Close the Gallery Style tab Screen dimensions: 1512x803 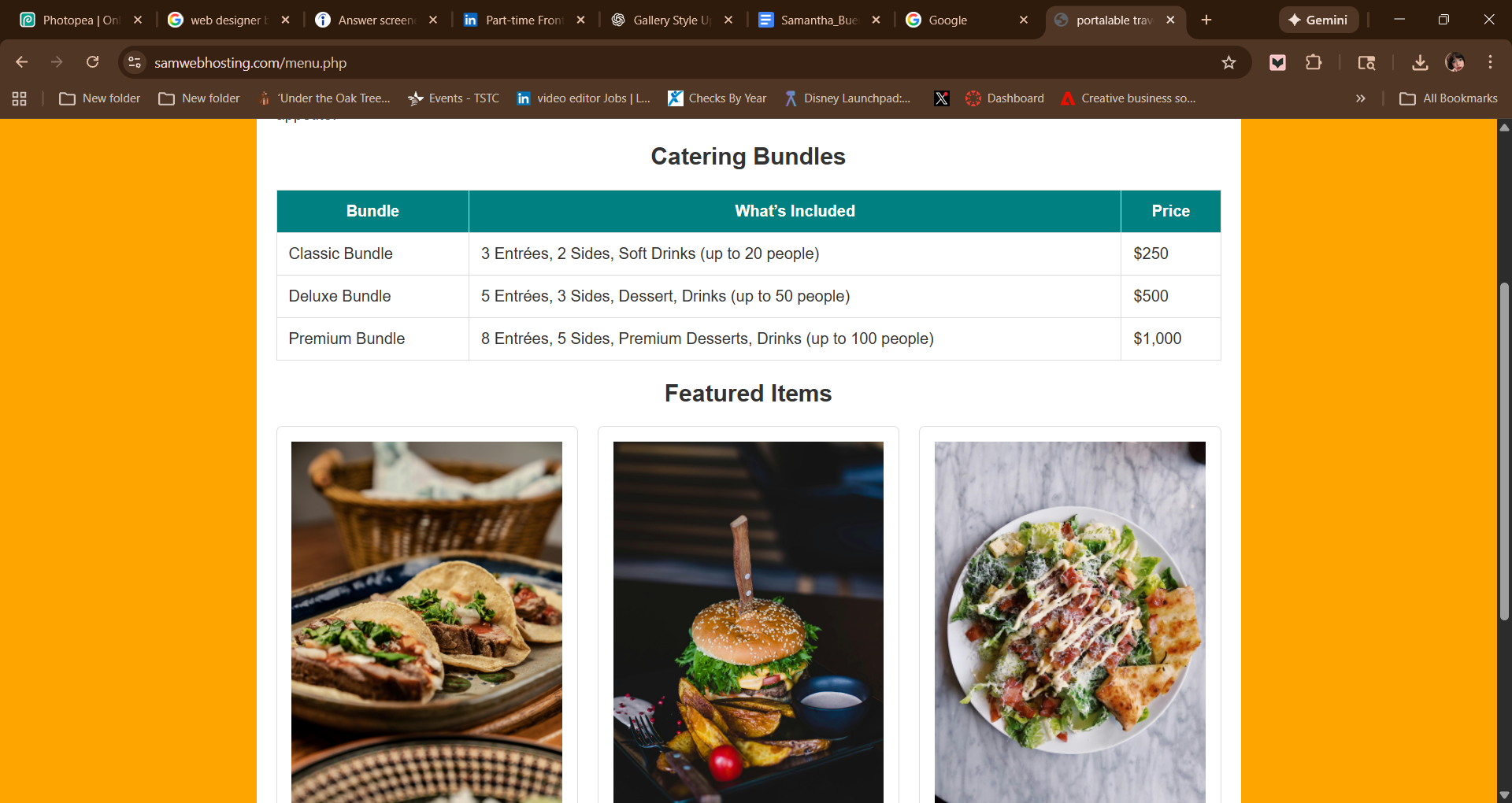728,20
